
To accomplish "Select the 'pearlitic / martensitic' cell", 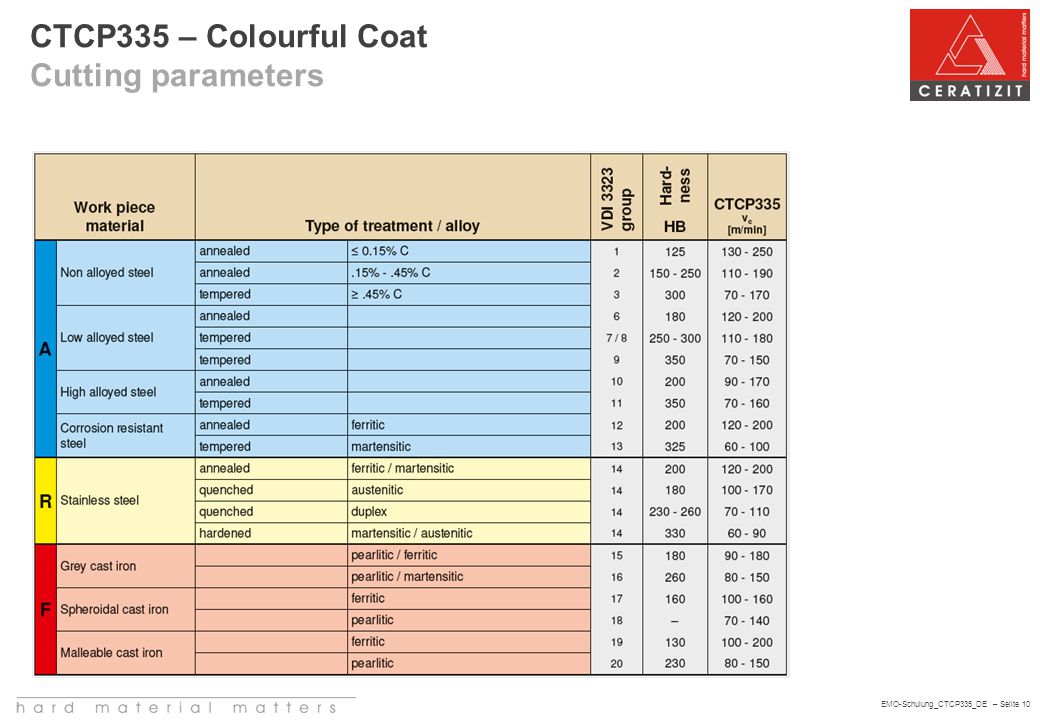I will pyautogui.click(x=468, y=577).
